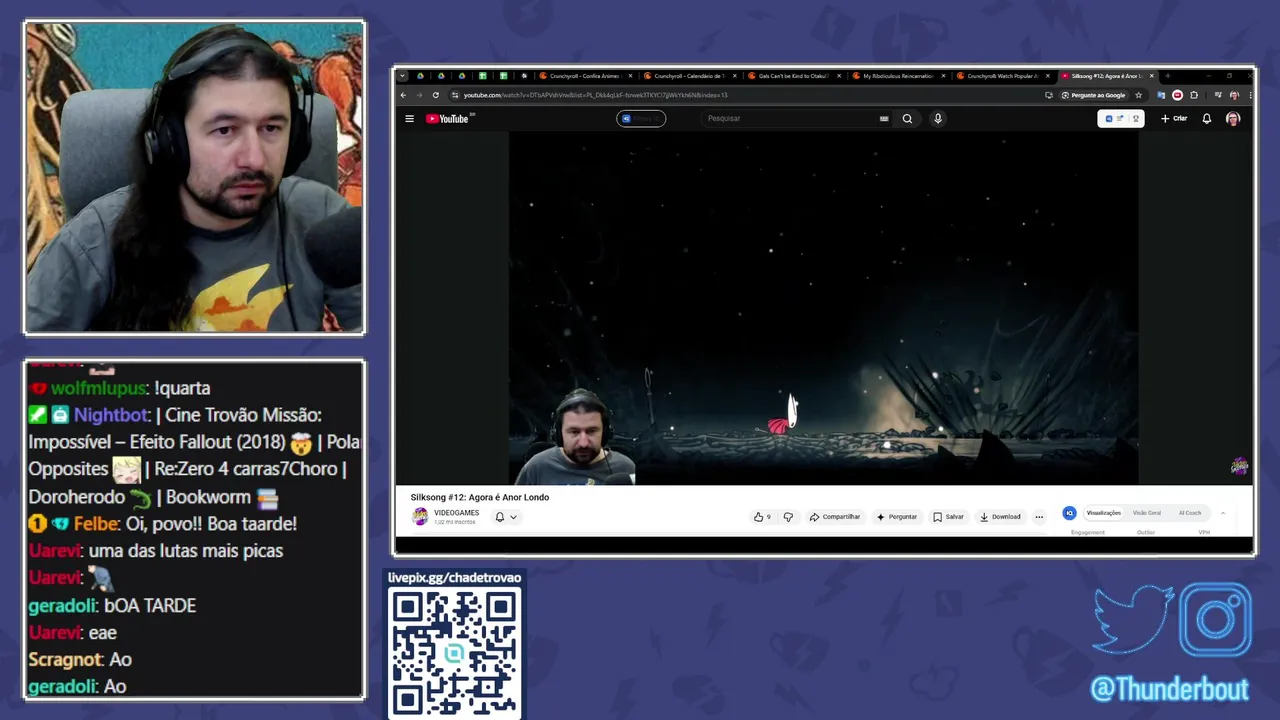The height and width of the screenshot is (720, 1280).
Task: Open the VIDEOGAMES channel name link
Action: (x=456, y=513)
